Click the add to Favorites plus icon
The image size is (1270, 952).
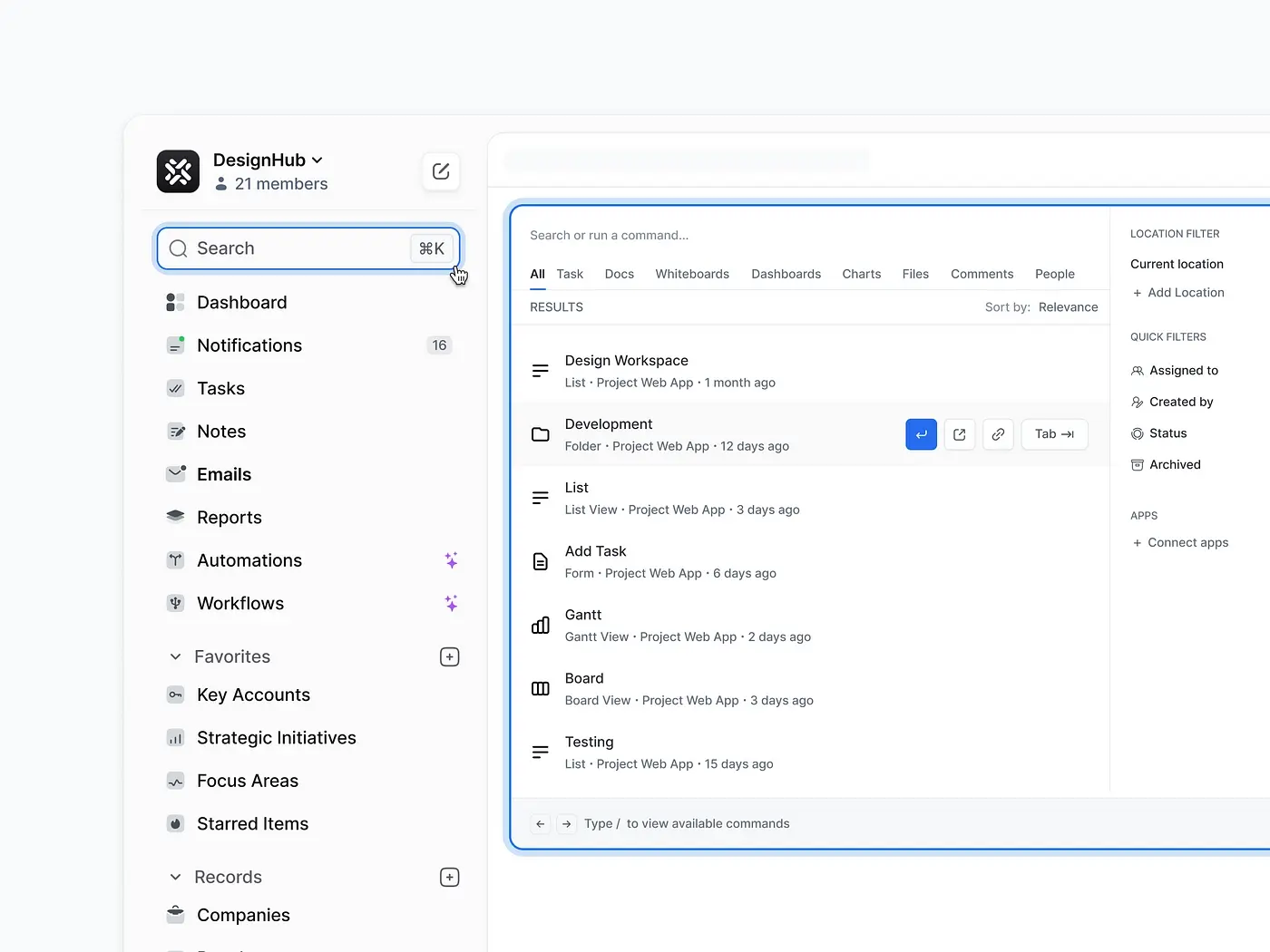pos(449,656)
